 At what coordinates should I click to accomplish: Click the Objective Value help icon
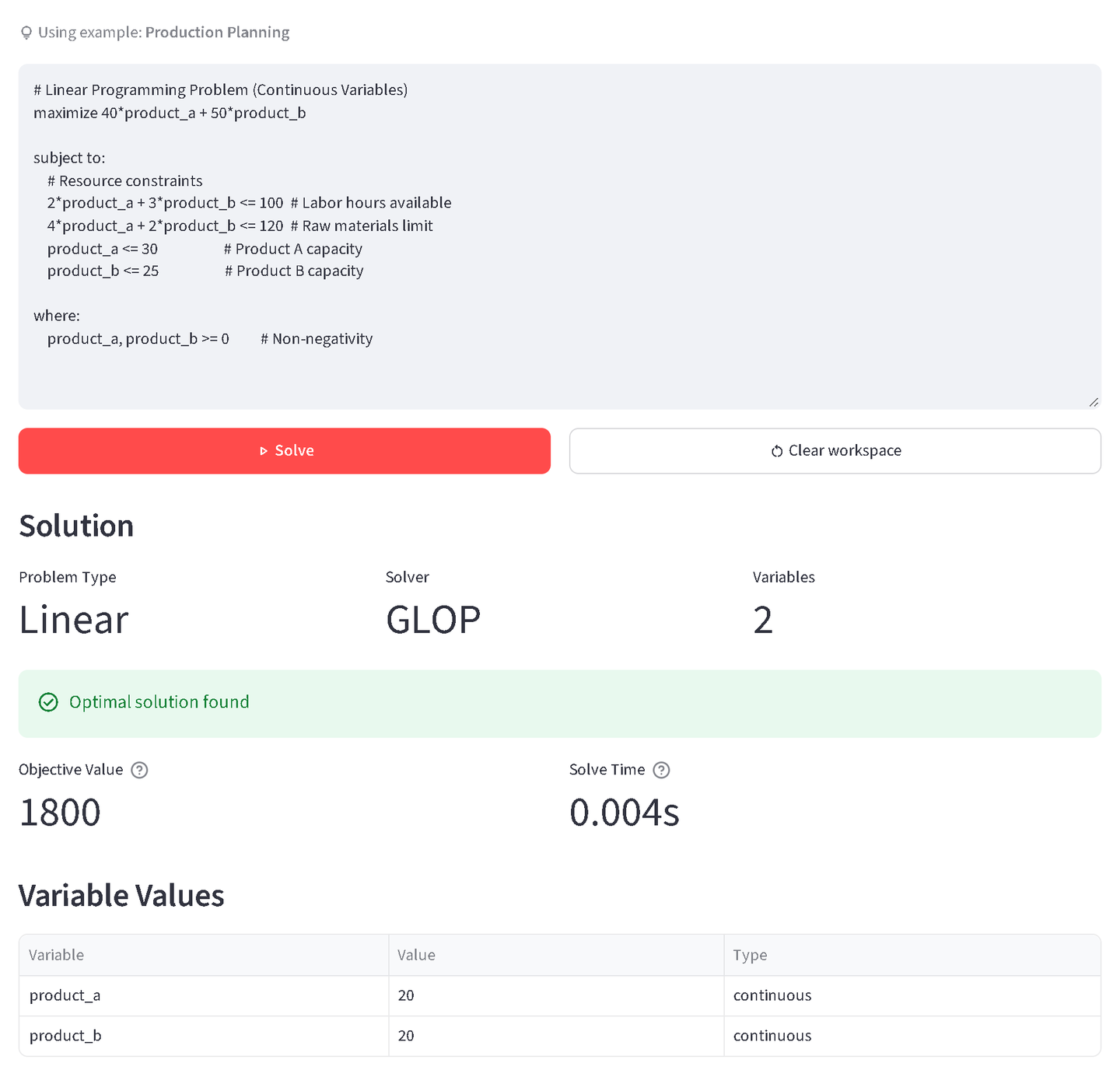click(139, 770)
